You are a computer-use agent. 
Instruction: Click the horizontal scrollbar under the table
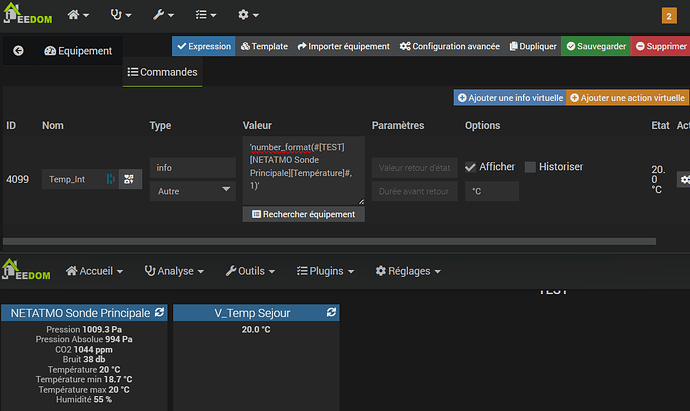(330, 242)
